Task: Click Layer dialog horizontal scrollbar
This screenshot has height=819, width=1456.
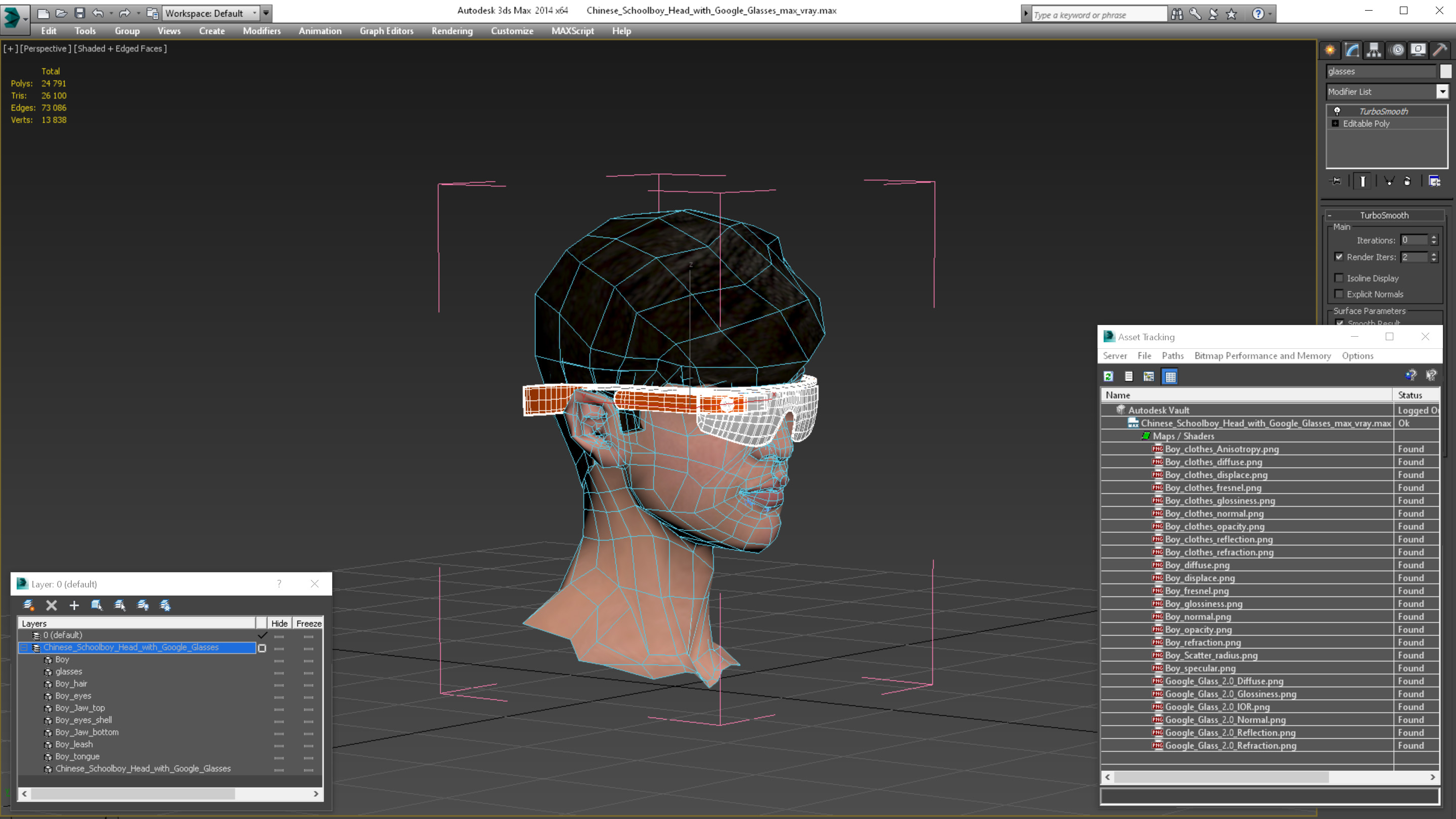Action: click(133, 794)
